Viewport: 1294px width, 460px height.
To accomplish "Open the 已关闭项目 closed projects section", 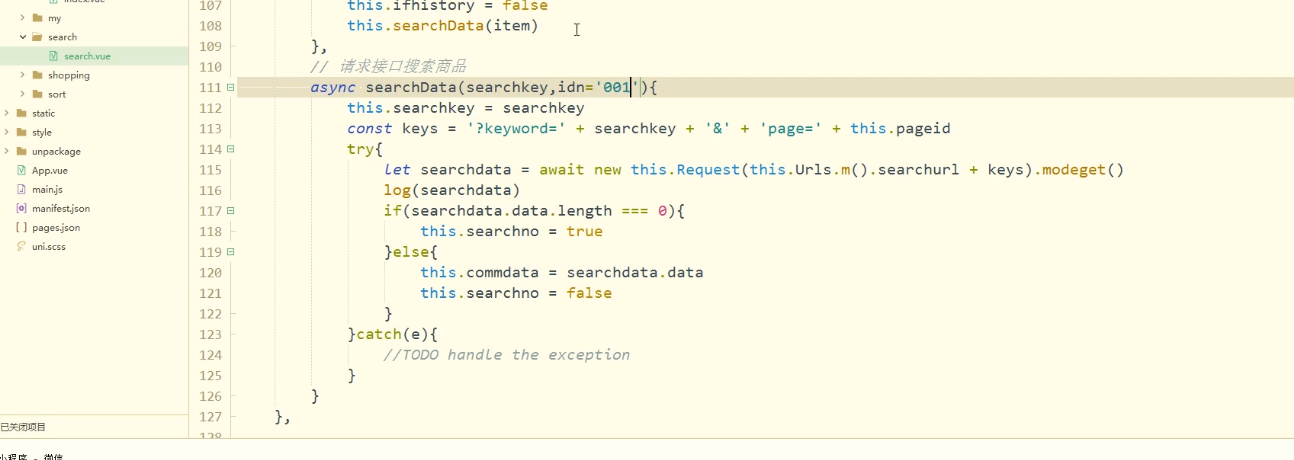I will pyautogui.click(x=23, y=427).
